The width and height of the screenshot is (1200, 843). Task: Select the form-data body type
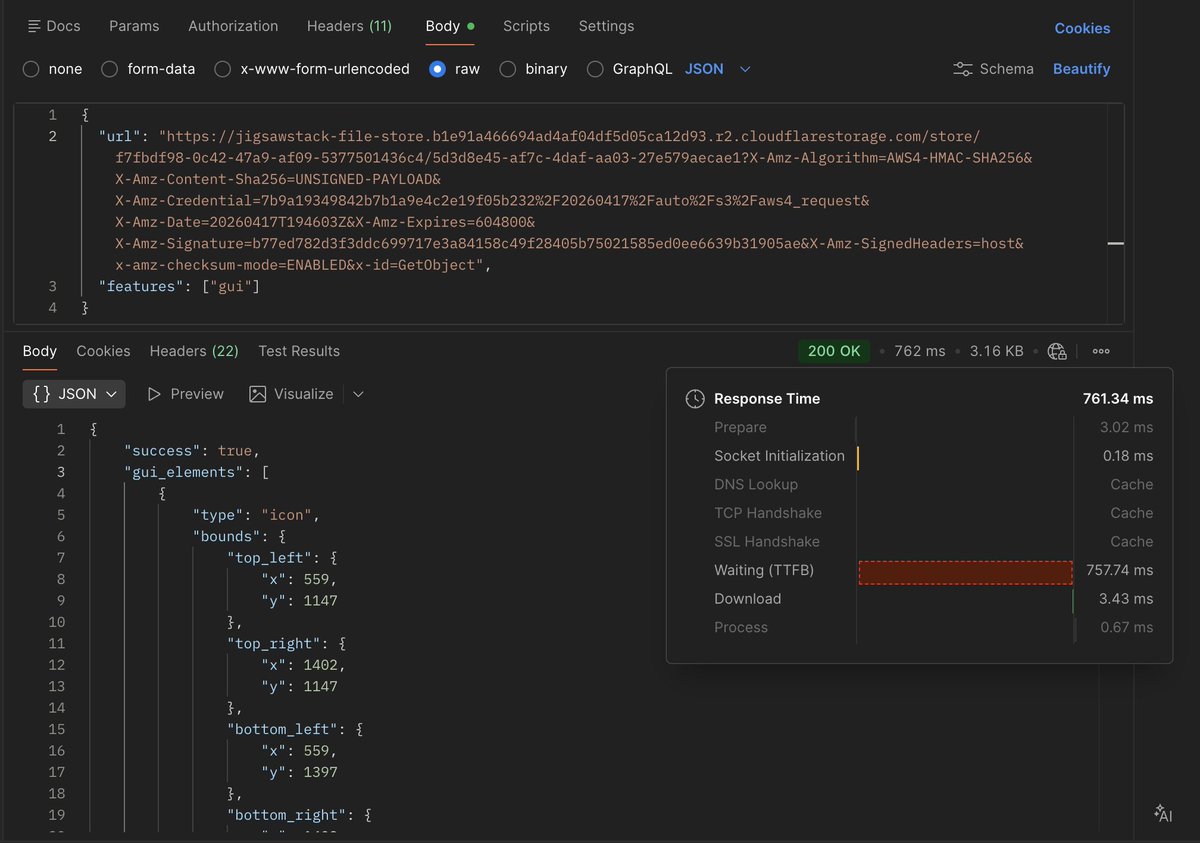(x=109, y=69)
